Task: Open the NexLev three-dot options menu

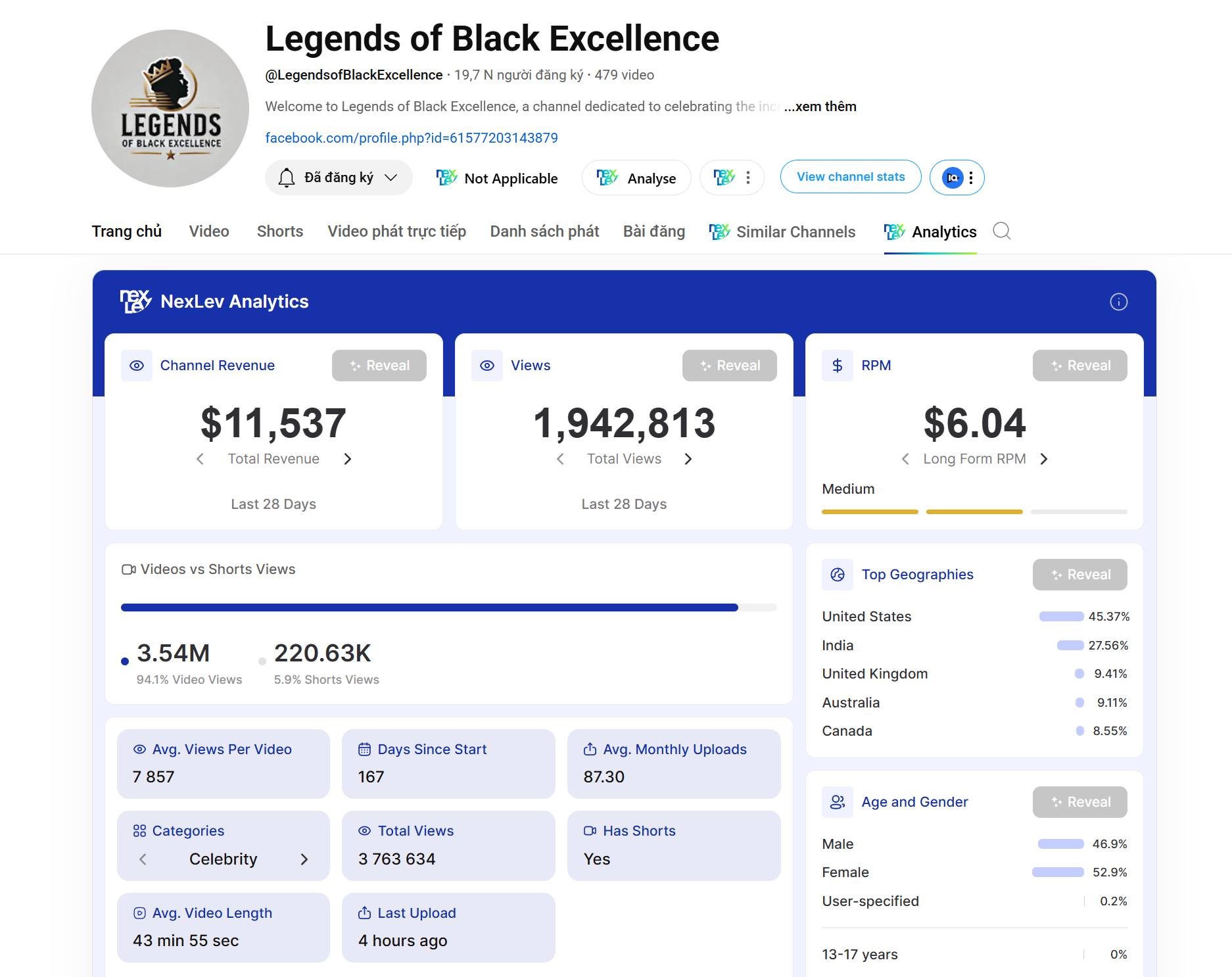Action: click(747, 178)
